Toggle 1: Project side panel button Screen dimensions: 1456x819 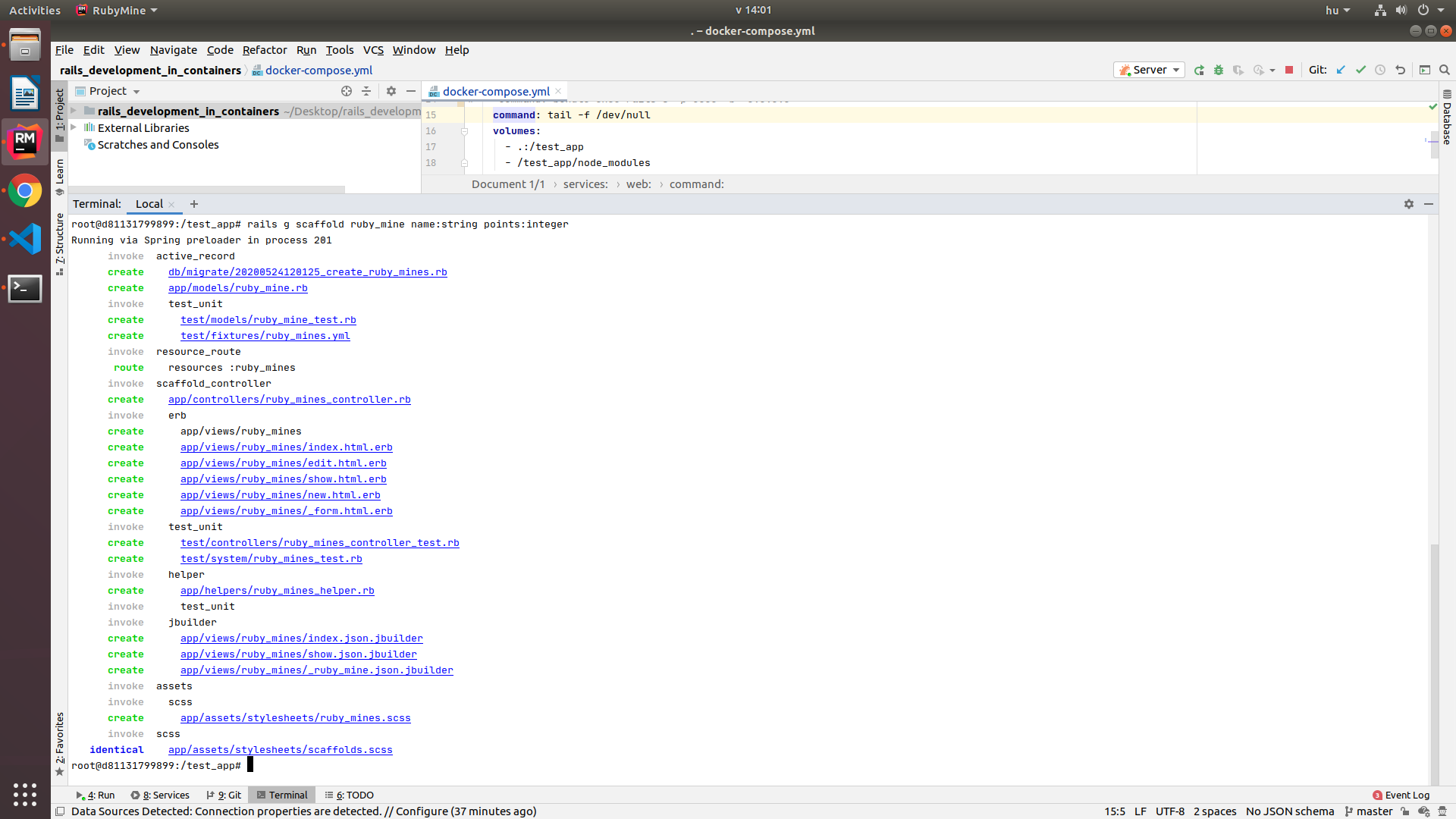[x=60, y=115]
